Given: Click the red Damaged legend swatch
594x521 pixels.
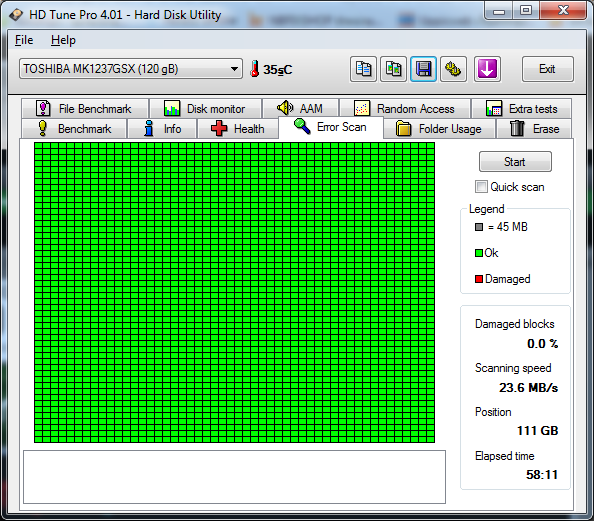Looking at the screenshot, I should click(479, 279).
